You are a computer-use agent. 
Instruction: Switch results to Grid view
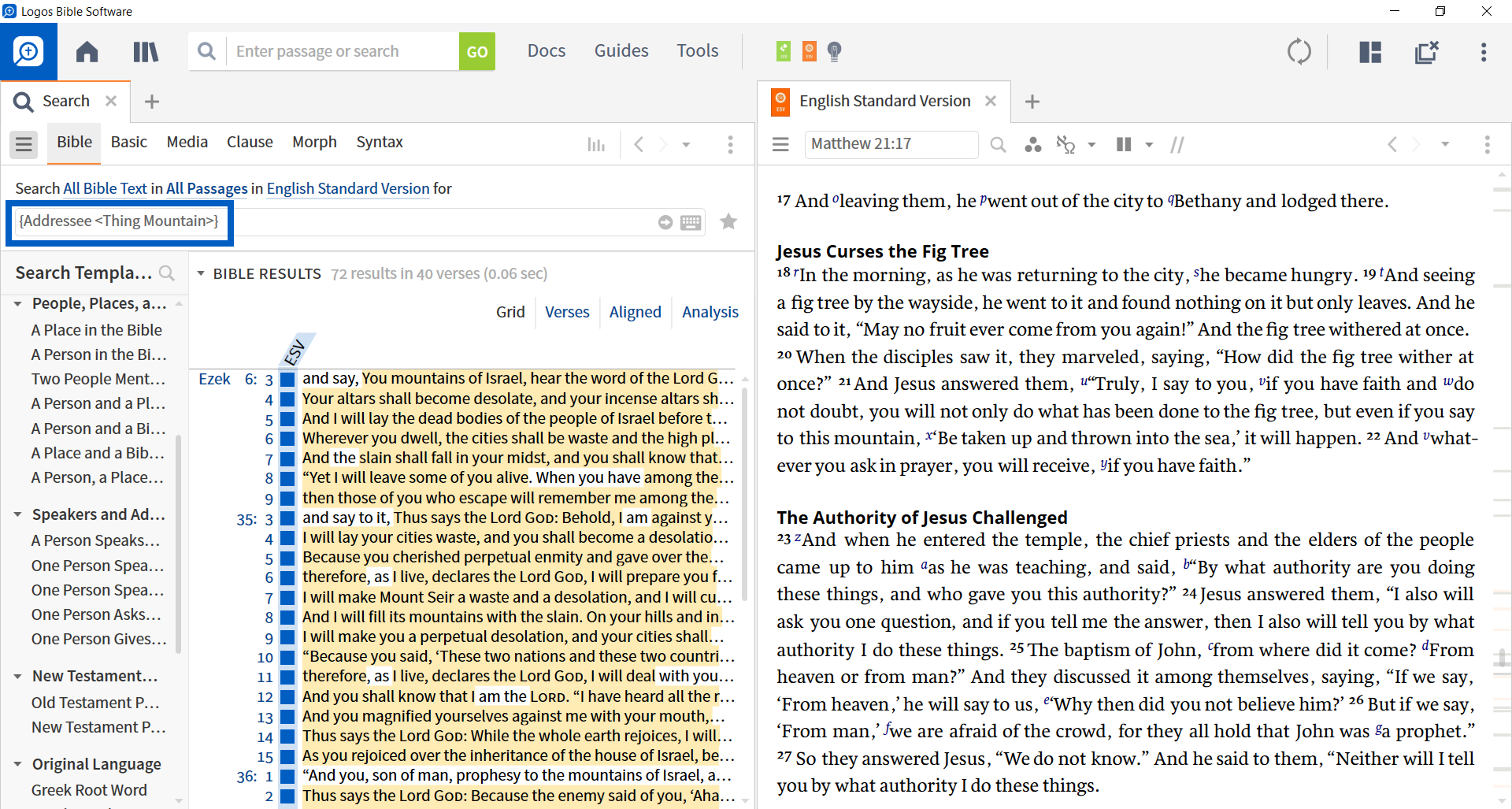pyautogui.click(x=510, y=312)
